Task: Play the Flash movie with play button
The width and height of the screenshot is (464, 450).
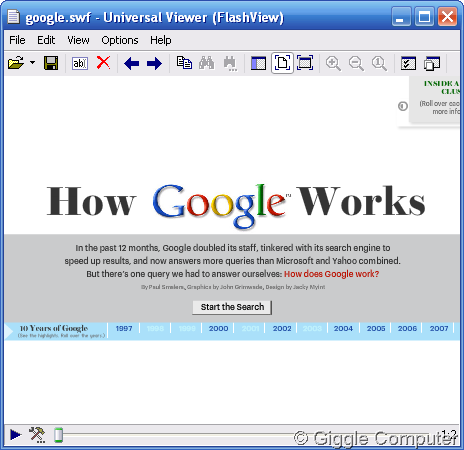Action: click(16, 435)
